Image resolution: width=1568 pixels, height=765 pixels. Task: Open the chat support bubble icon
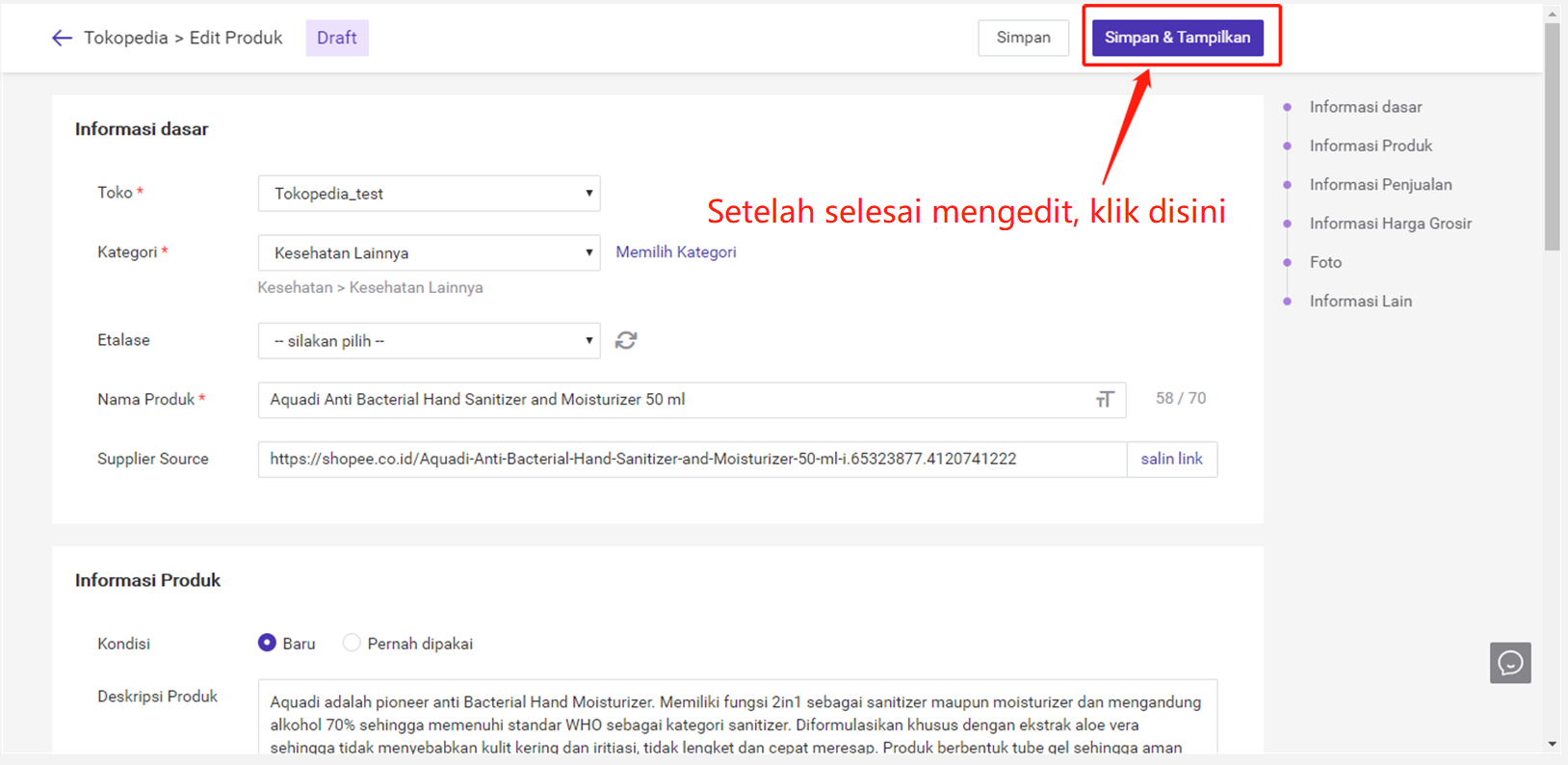click(x=1510, y=663)
